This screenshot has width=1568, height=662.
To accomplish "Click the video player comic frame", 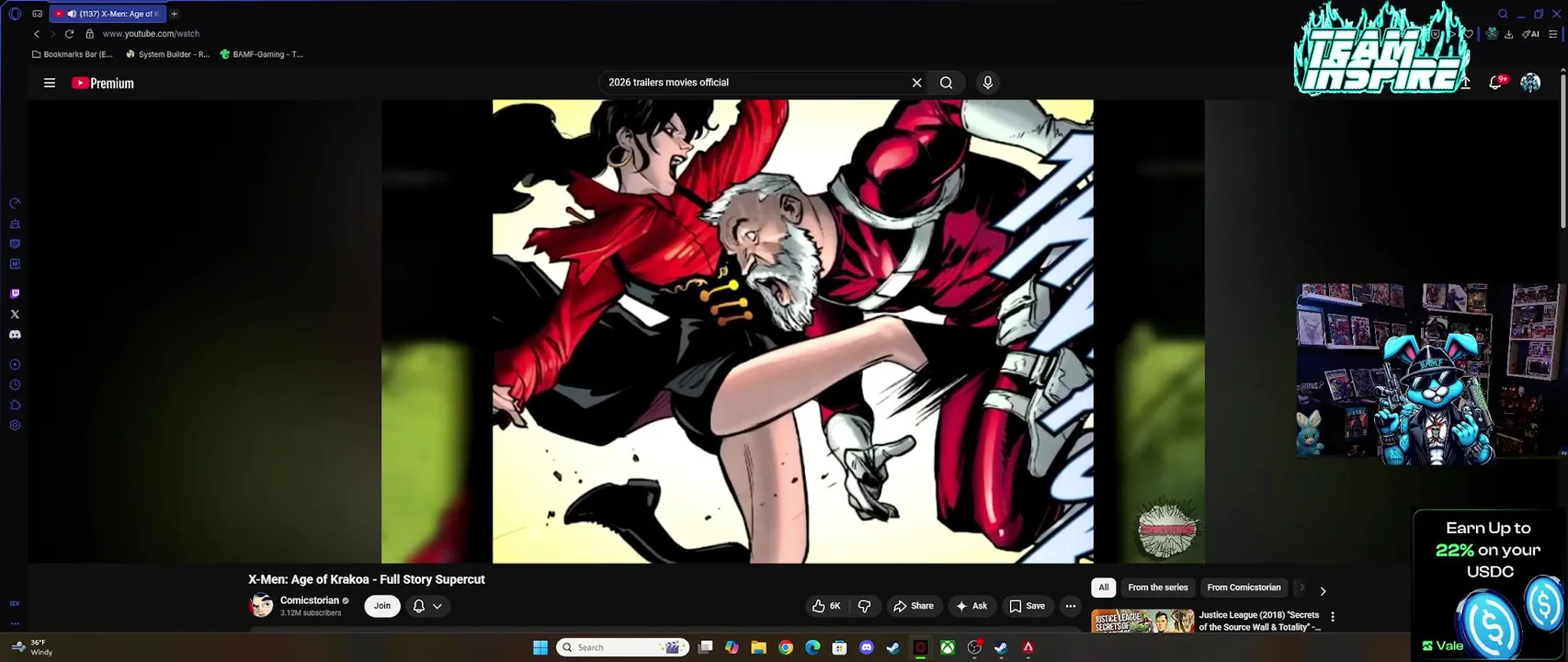I will tap(792, 331).
